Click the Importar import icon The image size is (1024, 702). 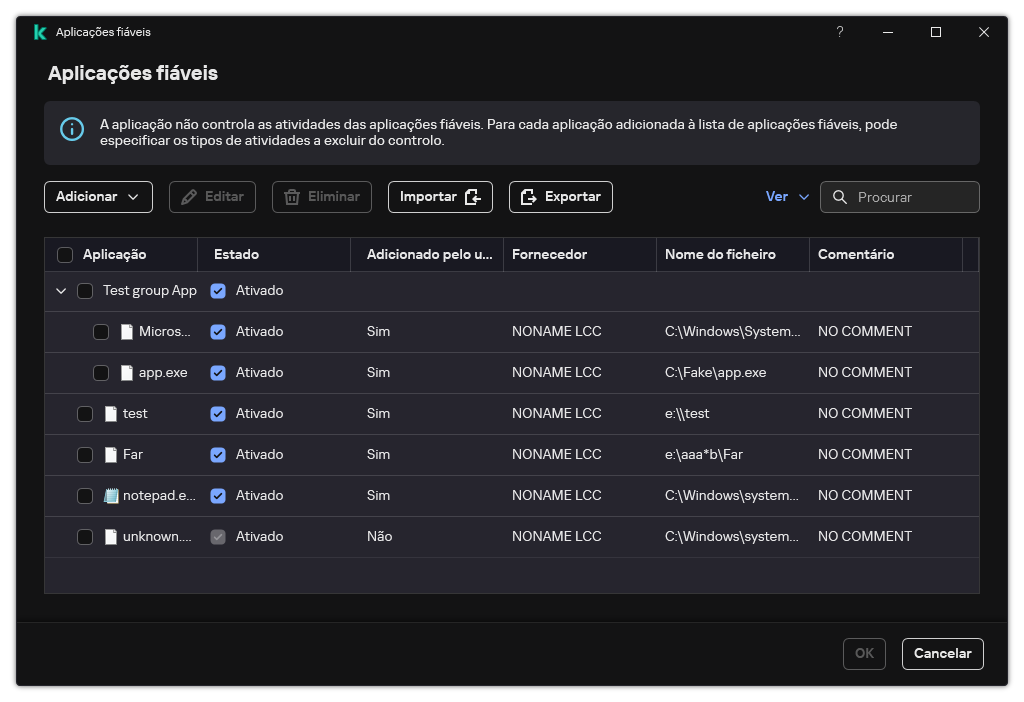(472, 197)
